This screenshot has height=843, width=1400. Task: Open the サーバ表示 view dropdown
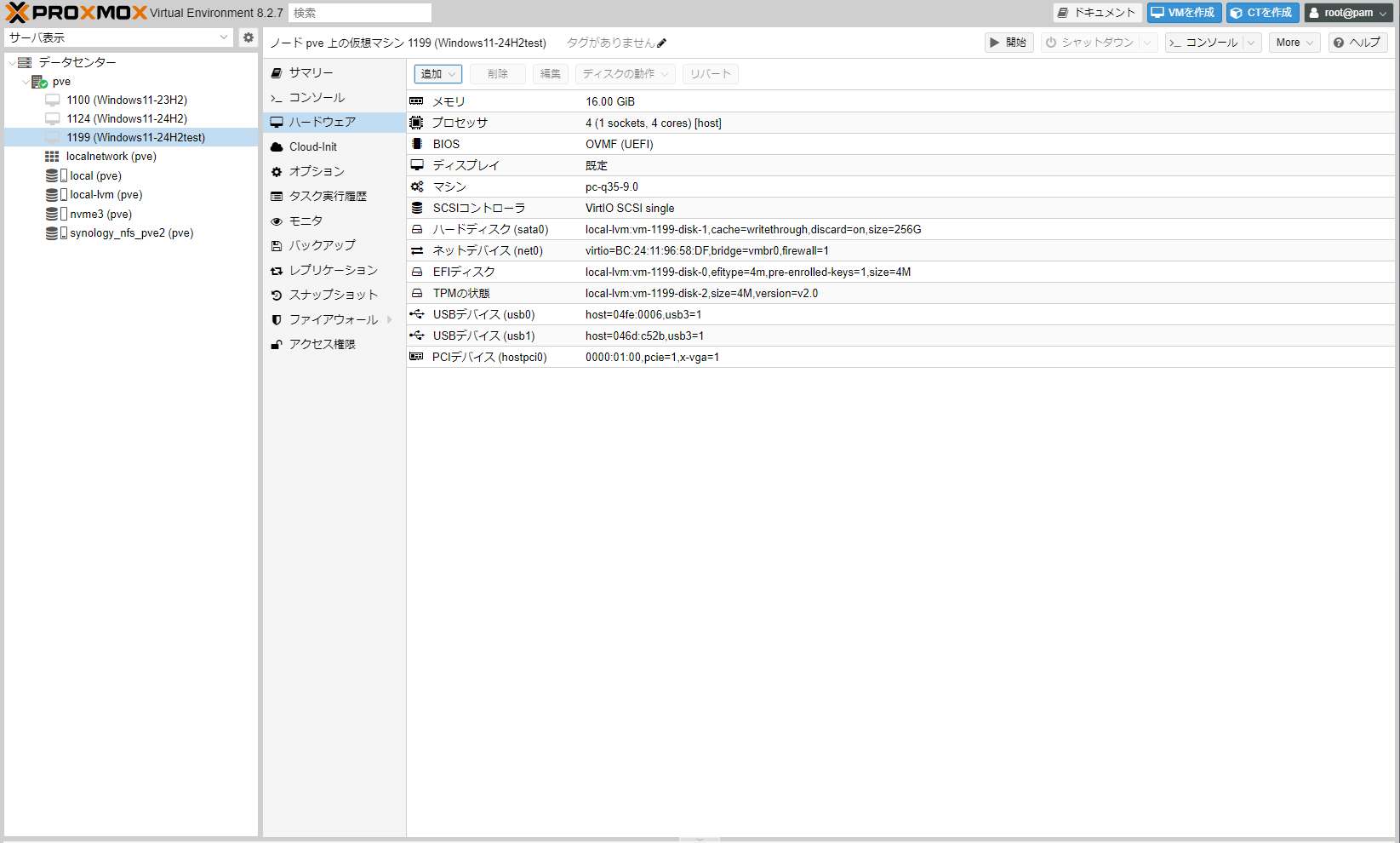pyautogui.click(x=118, y=37)
